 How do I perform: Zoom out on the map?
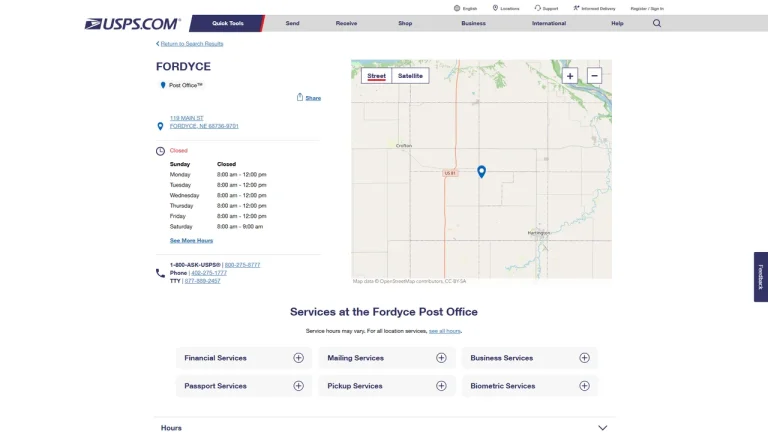594,76
